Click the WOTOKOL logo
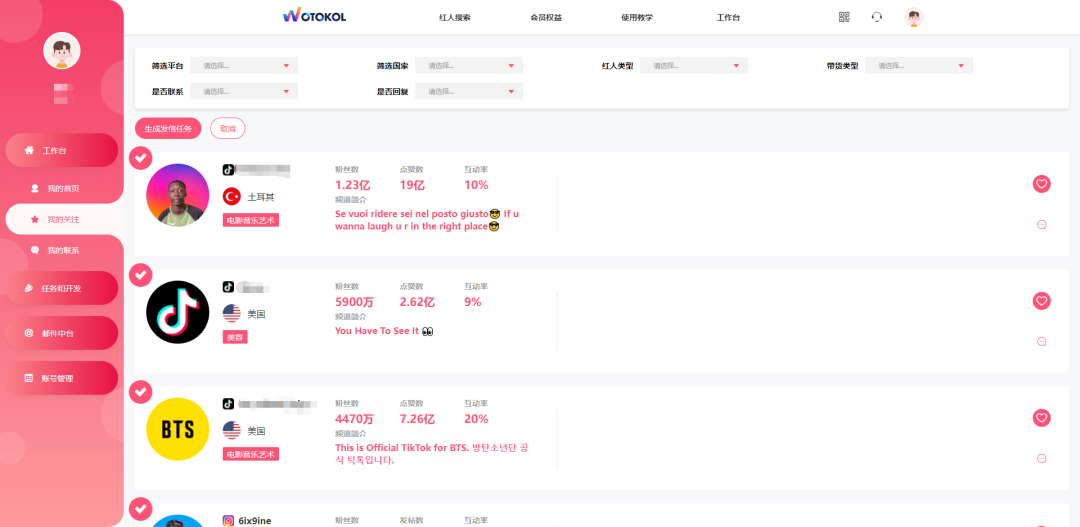The width and height of the screenshot is (1080, 527). click(x=314, y=16)
